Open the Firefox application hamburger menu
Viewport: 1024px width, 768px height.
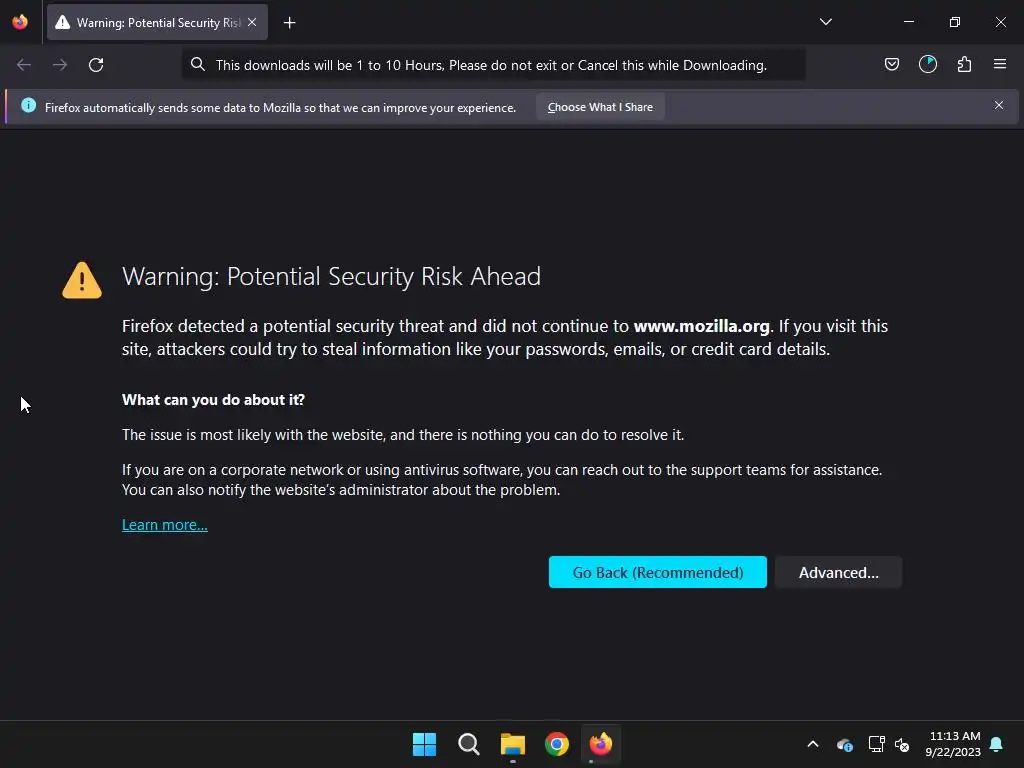(1000, 64)
